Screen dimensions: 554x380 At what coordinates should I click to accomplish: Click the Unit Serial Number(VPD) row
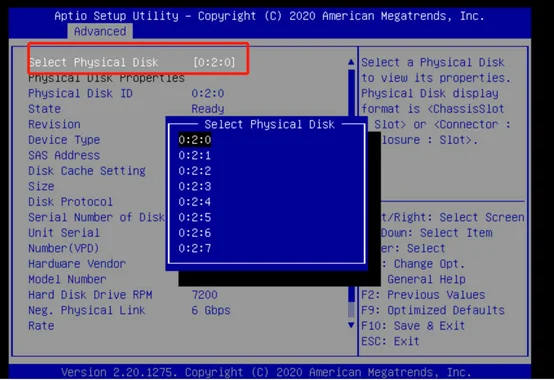tap(64, 241)
